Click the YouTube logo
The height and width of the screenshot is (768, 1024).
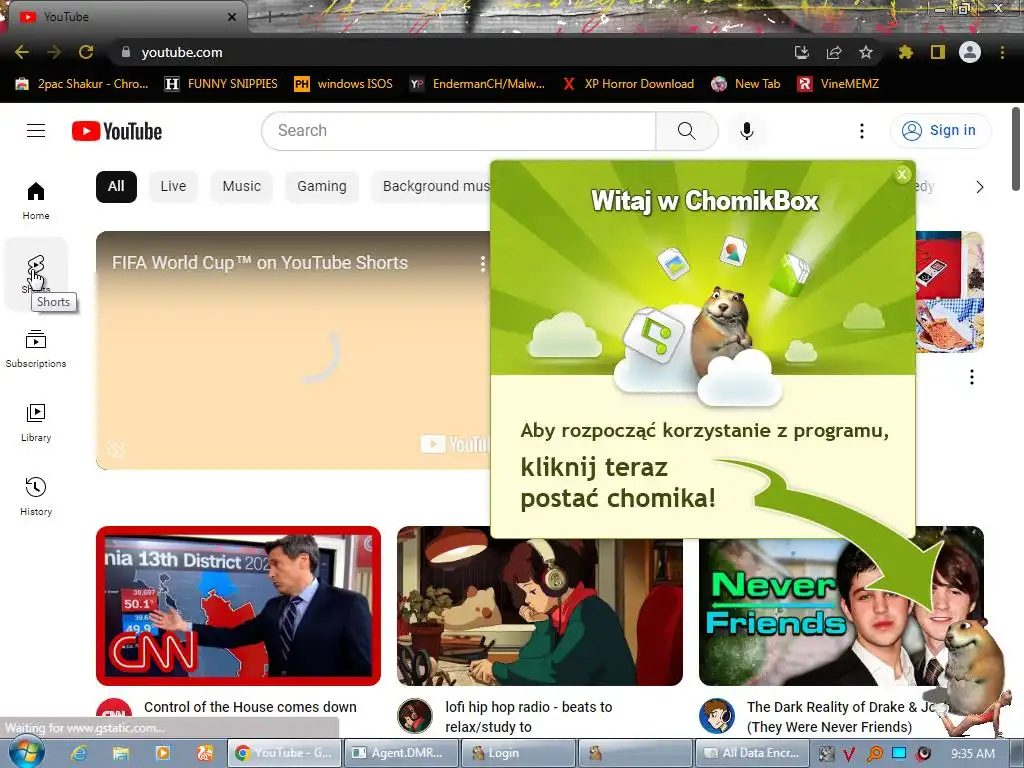pos(117,131)
